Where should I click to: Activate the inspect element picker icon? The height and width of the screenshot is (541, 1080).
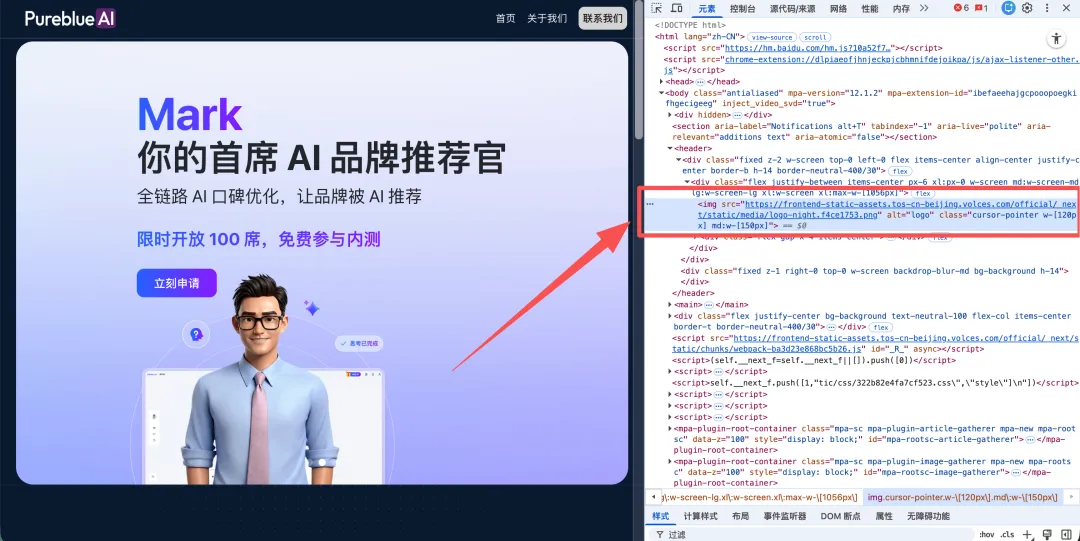coord(657,8)
